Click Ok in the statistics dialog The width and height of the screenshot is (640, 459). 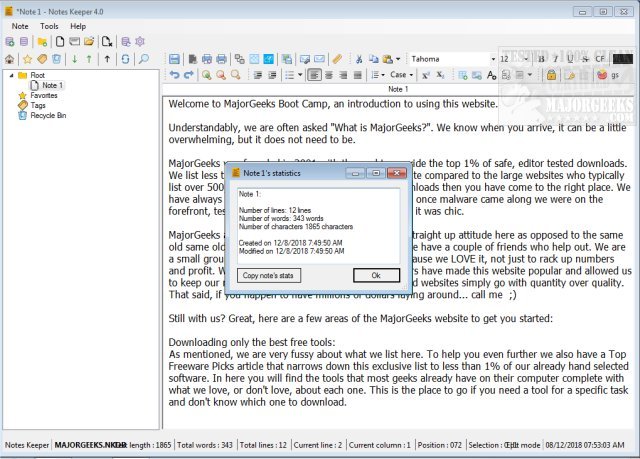tap(376, 275)
